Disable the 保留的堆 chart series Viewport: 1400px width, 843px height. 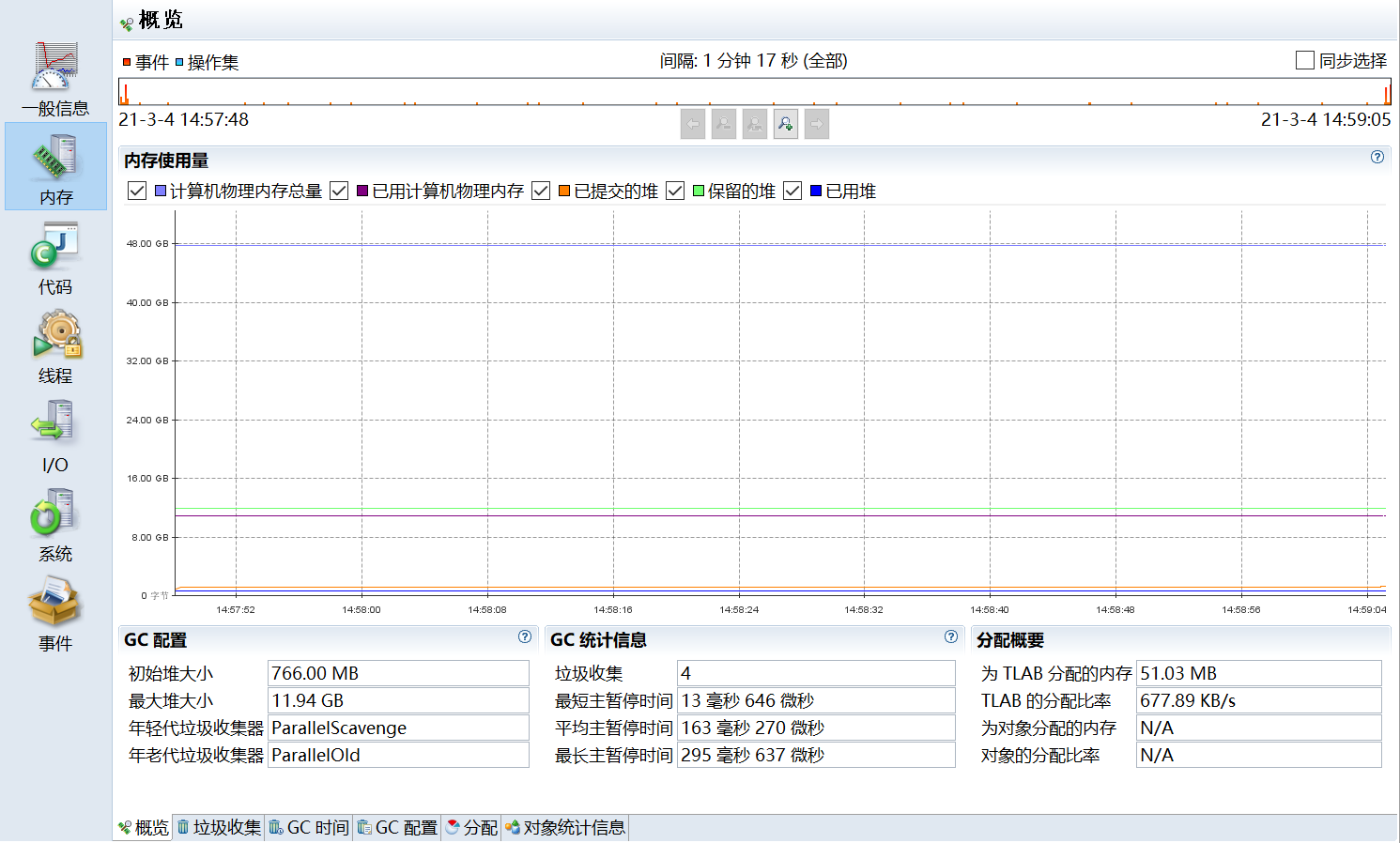click(x=675, y=191)
